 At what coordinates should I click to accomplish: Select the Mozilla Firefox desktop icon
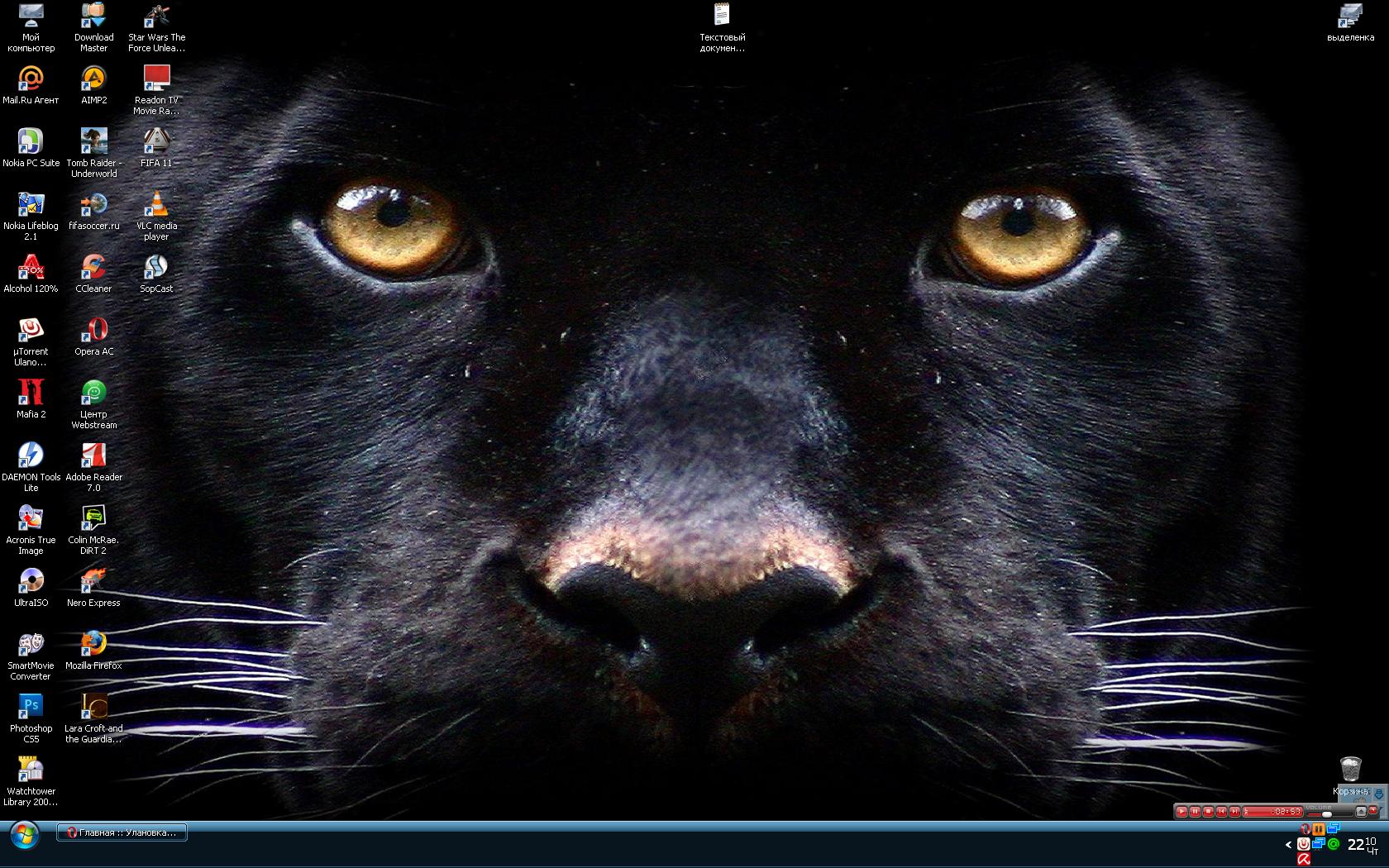click(x=93, y=645)
